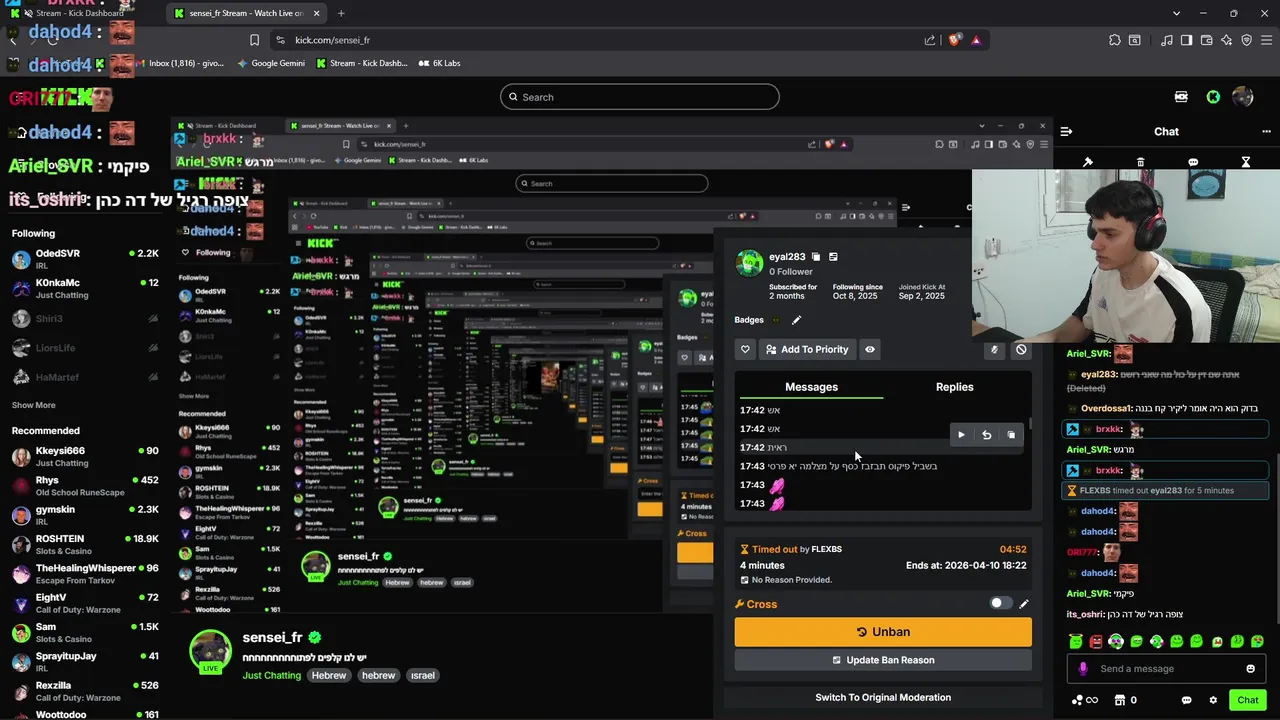1280x720 pixels.
Task: Select the sensei_fr Stream browser tab
Action: [x=247, y=13]
